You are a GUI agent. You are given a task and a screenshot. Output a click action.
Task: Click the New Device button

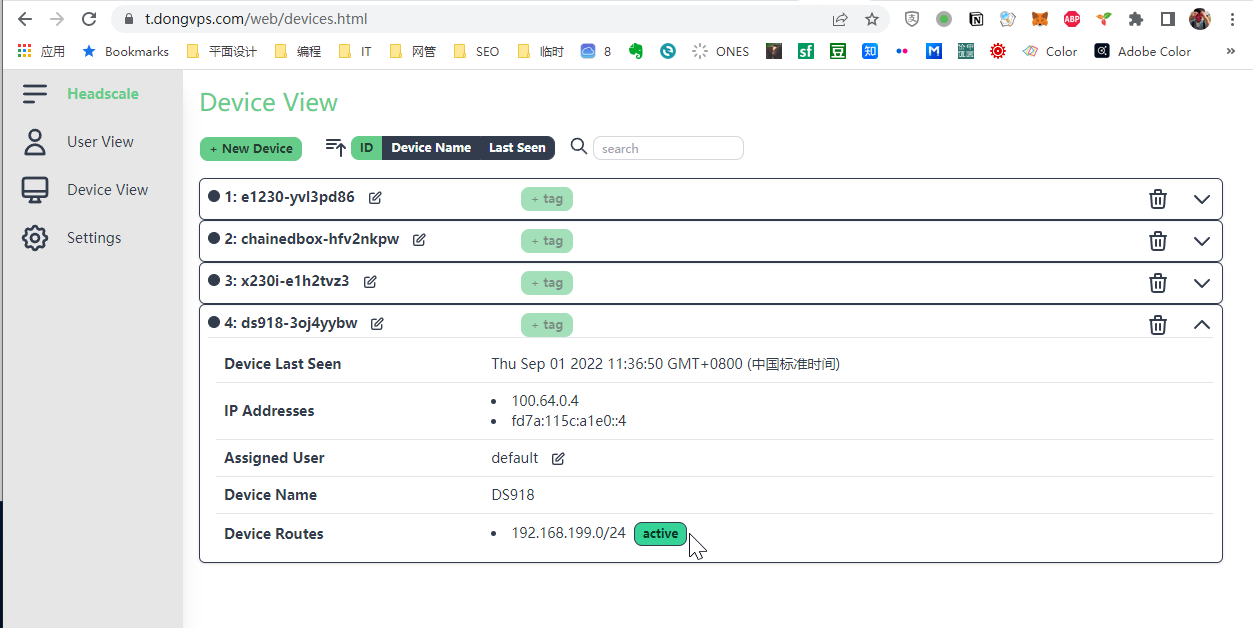coord(251,149)
